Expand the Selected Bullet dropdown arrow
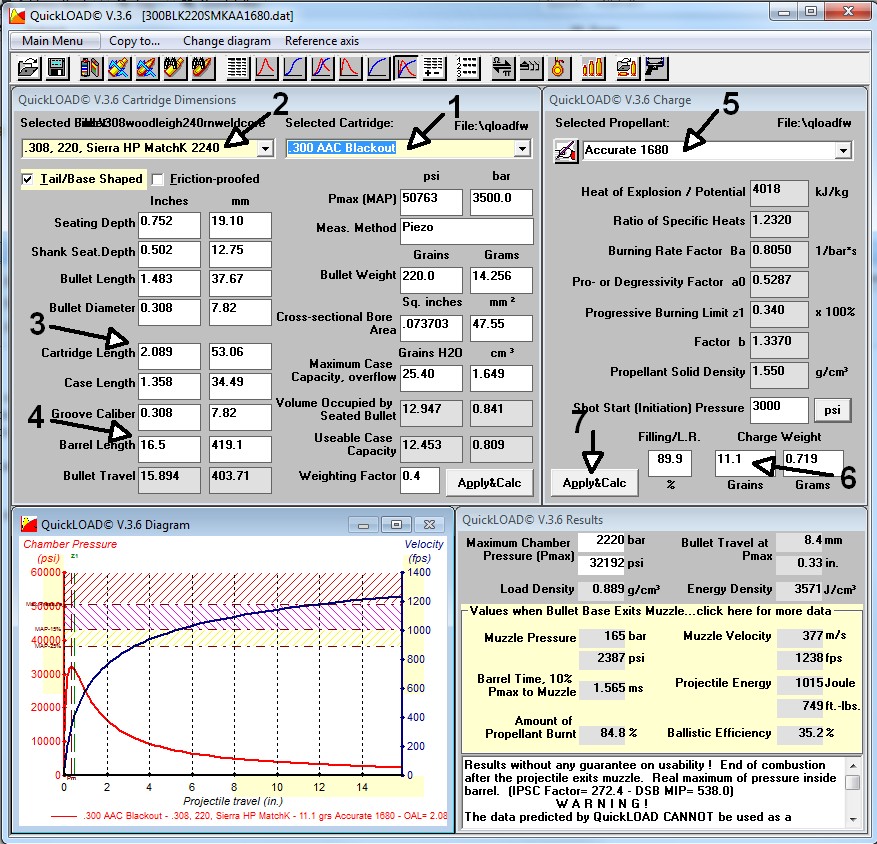The width and height of the screenshot is (877, 844). coord(265,148)
